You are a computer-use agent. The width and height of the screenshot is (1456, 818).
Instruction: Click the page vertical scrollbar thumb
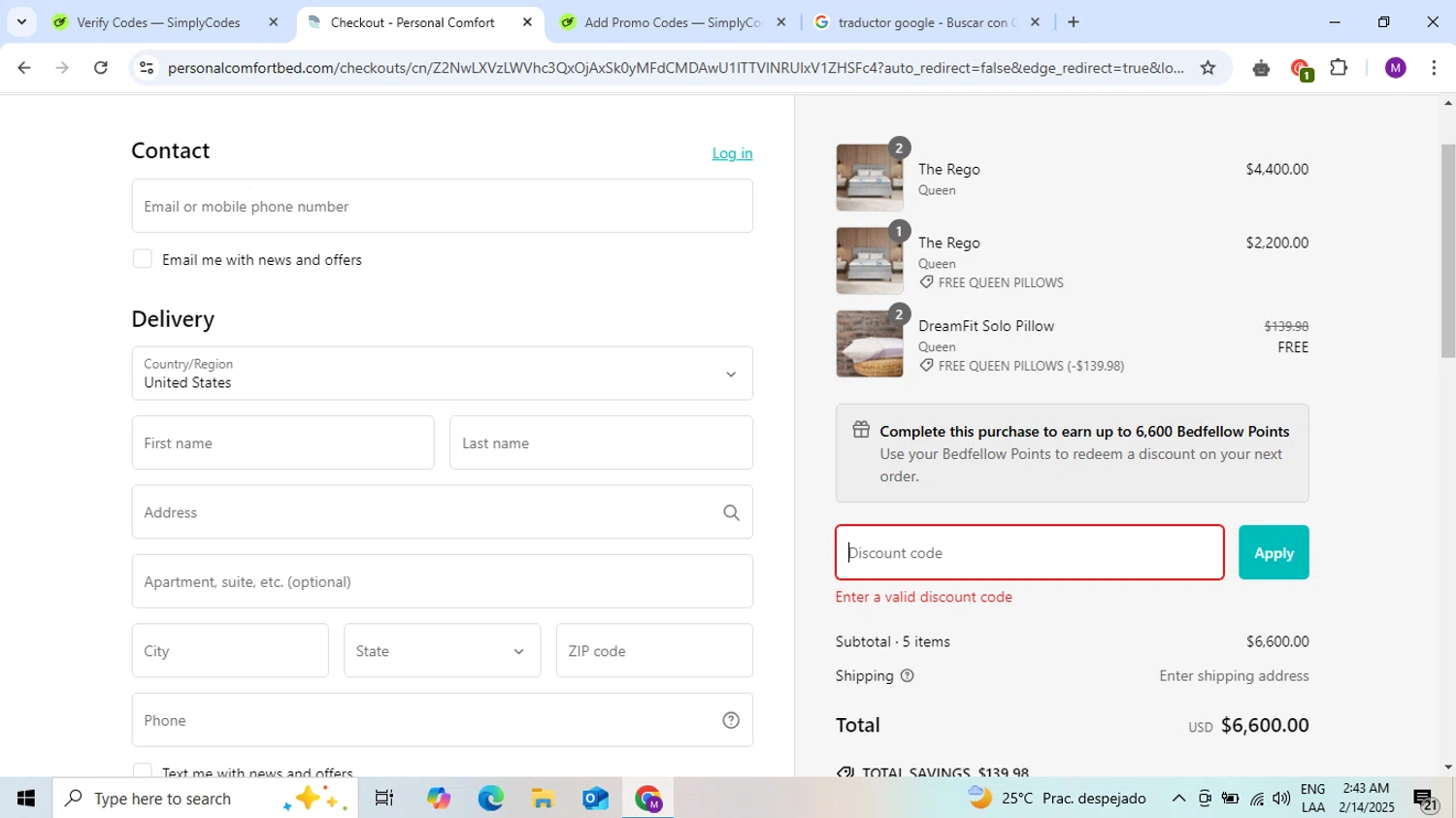click(1447, 250)
